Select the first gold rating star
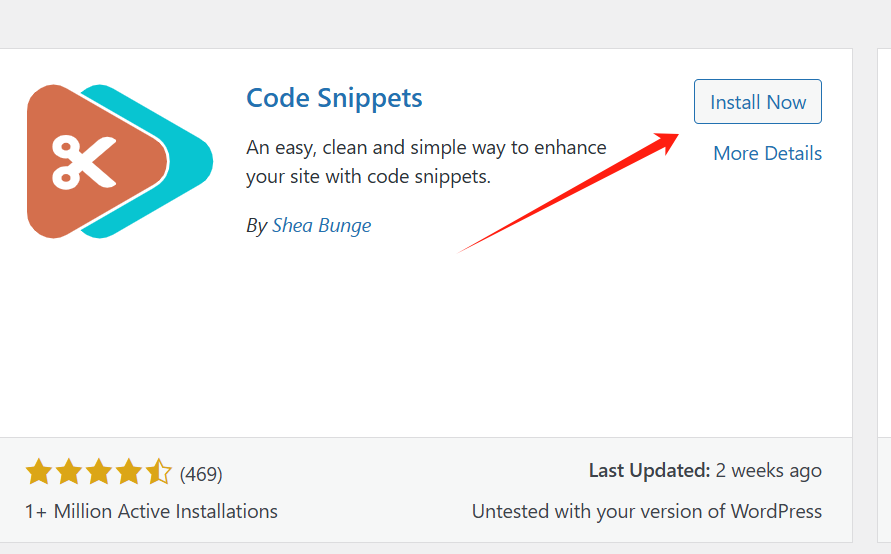Viewport: 891px width, 554px height. (39, 472)
